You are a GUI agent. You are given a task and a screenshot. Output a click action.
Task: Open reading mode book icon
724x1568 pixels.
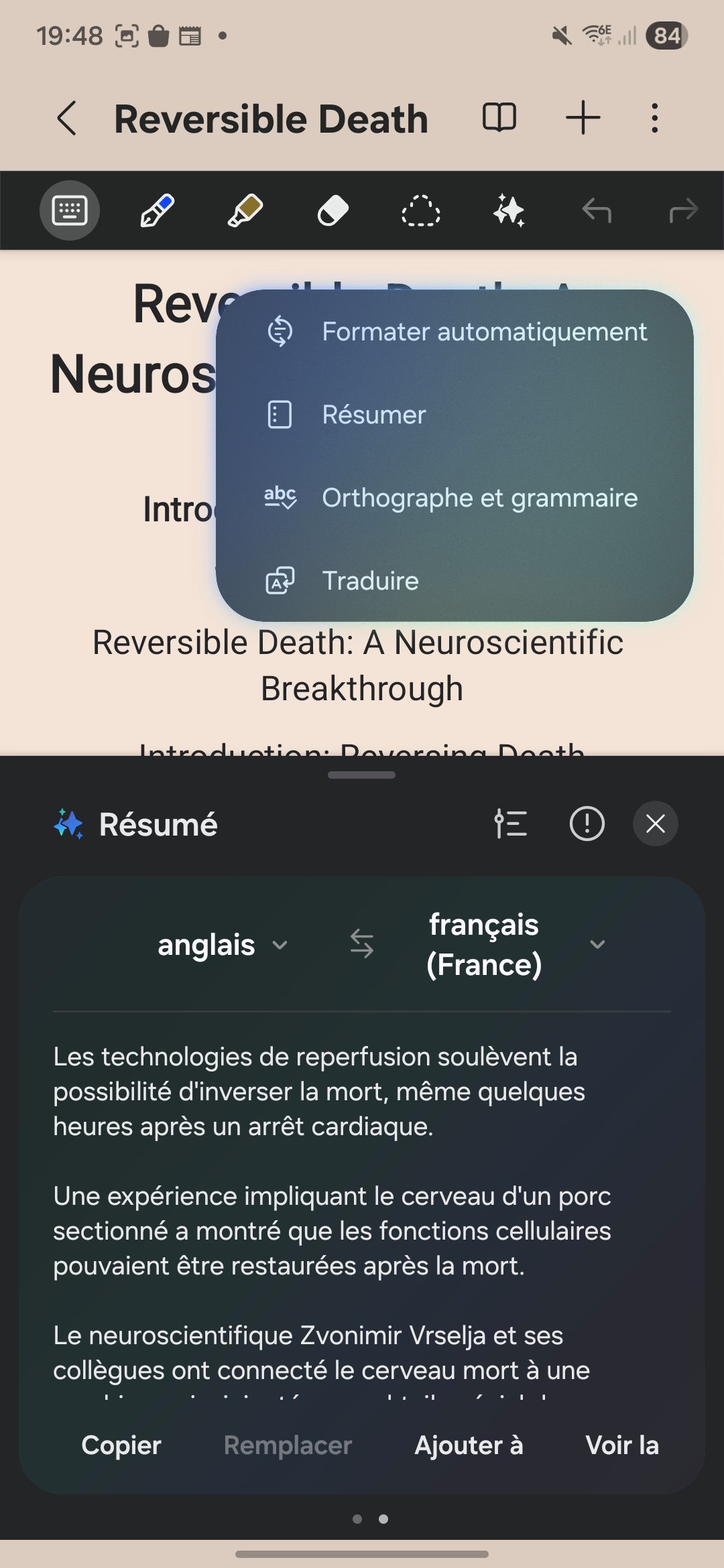click(499, 118)
